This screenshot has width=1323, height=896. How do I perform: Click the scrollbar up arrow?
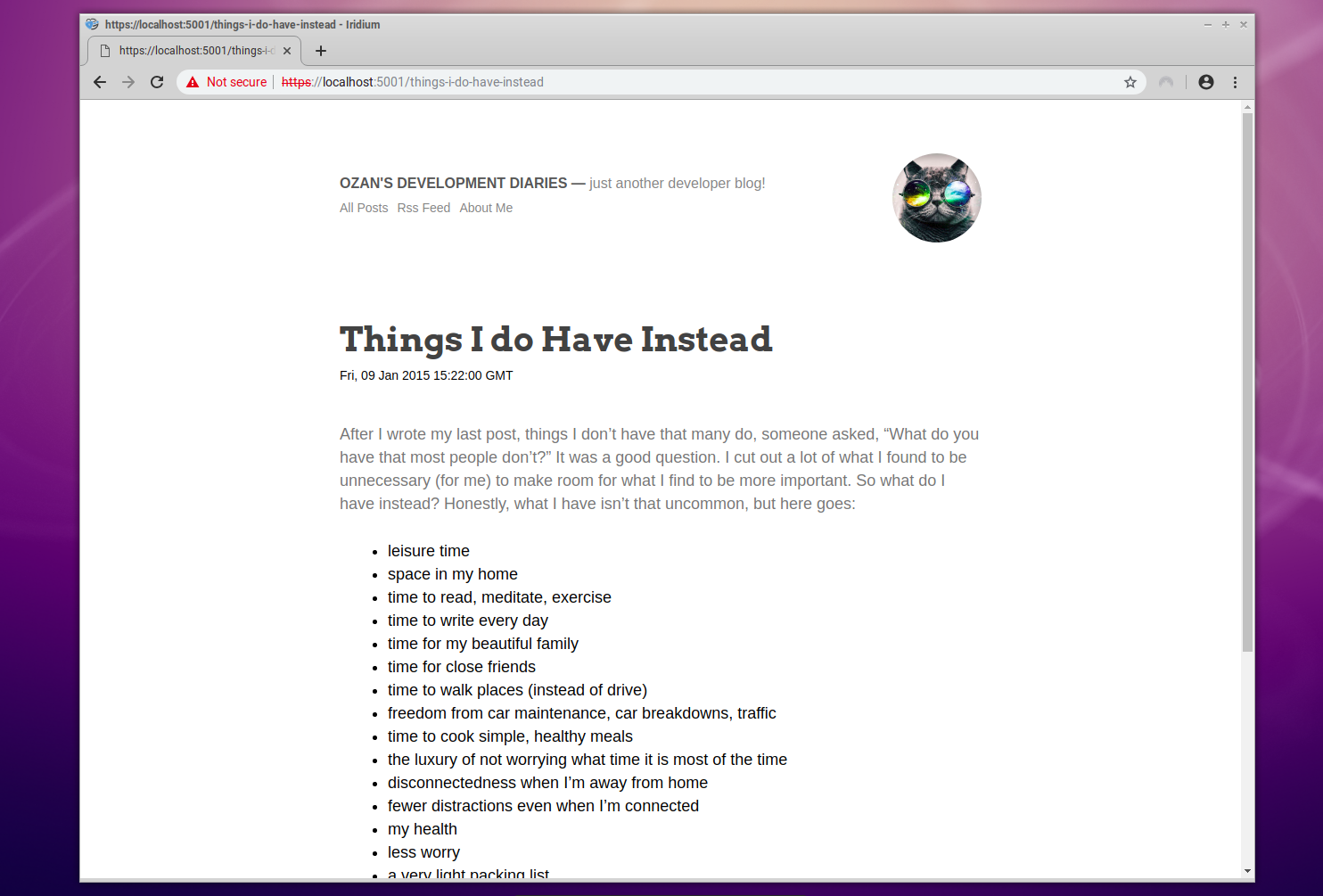[1247, 107]
